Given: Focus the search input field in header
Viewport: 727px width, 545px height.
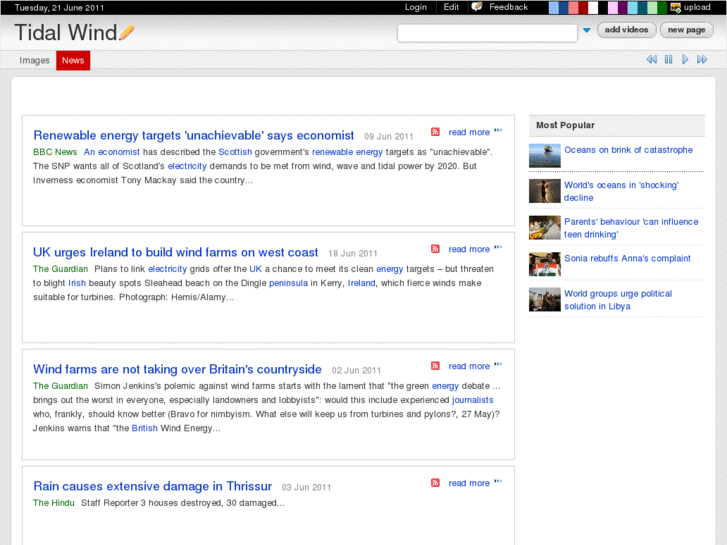Looking at the screenshot, I should point(487,33).
